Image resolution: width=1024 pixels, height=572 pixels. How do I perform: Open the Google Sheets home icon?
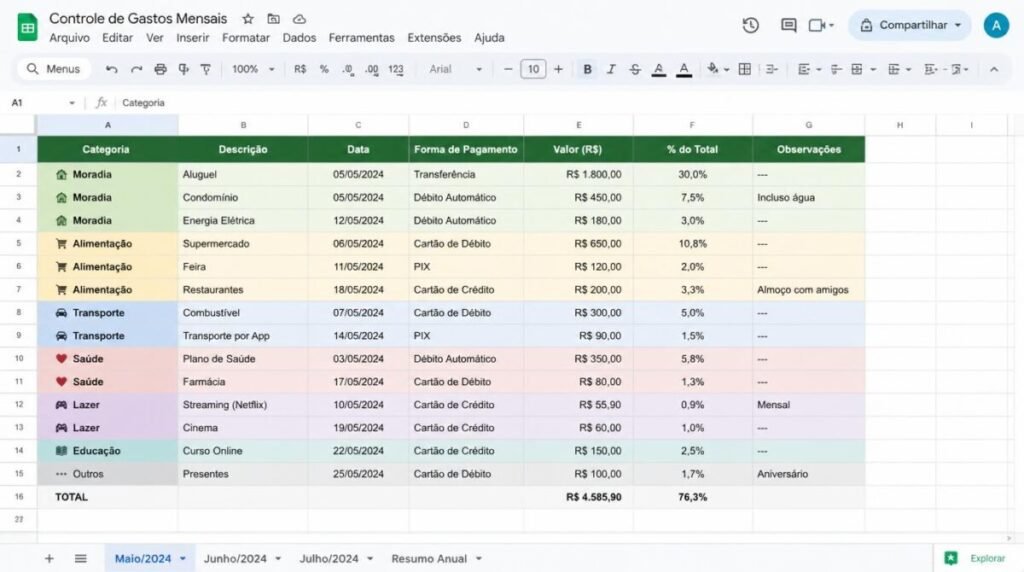27,27
